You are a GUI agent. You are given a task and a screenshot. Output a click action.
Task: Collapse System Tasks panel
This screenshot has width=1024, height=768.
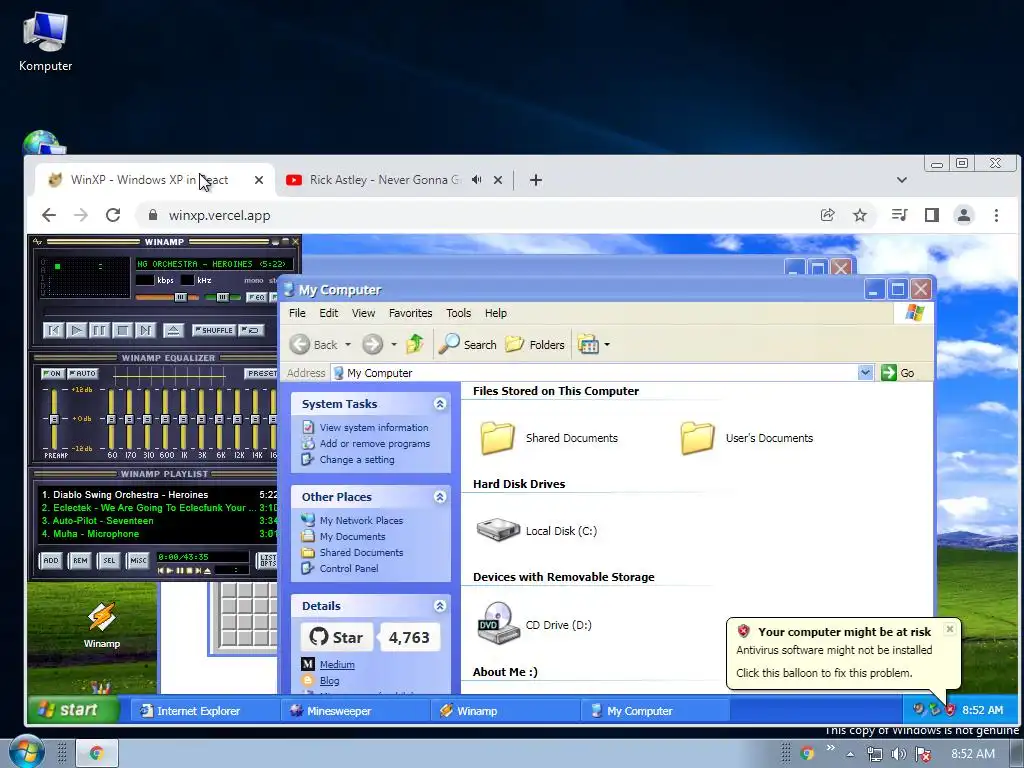(440, 404)
